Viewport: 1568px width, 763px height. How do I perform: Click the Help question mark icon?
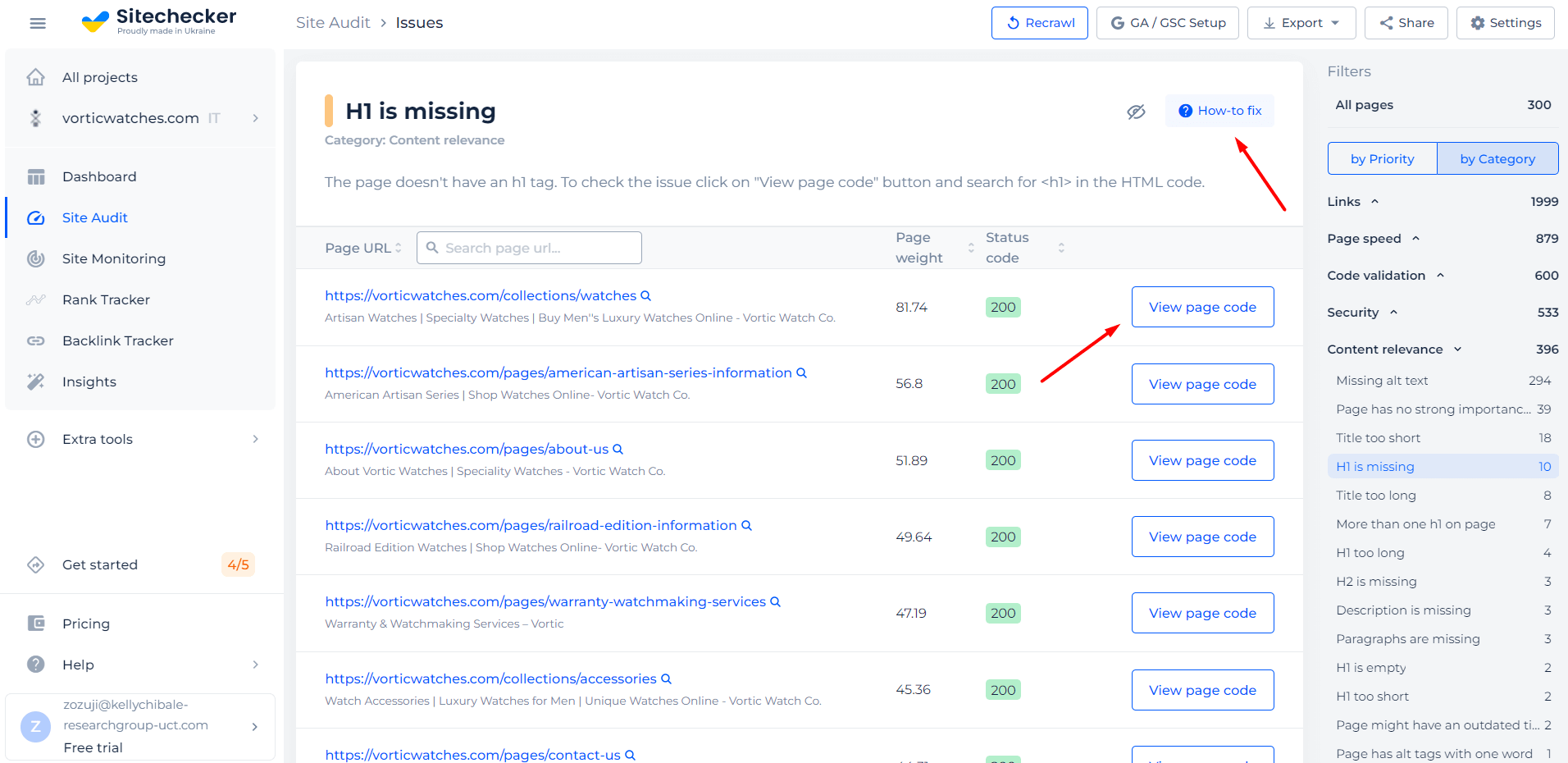36,665
